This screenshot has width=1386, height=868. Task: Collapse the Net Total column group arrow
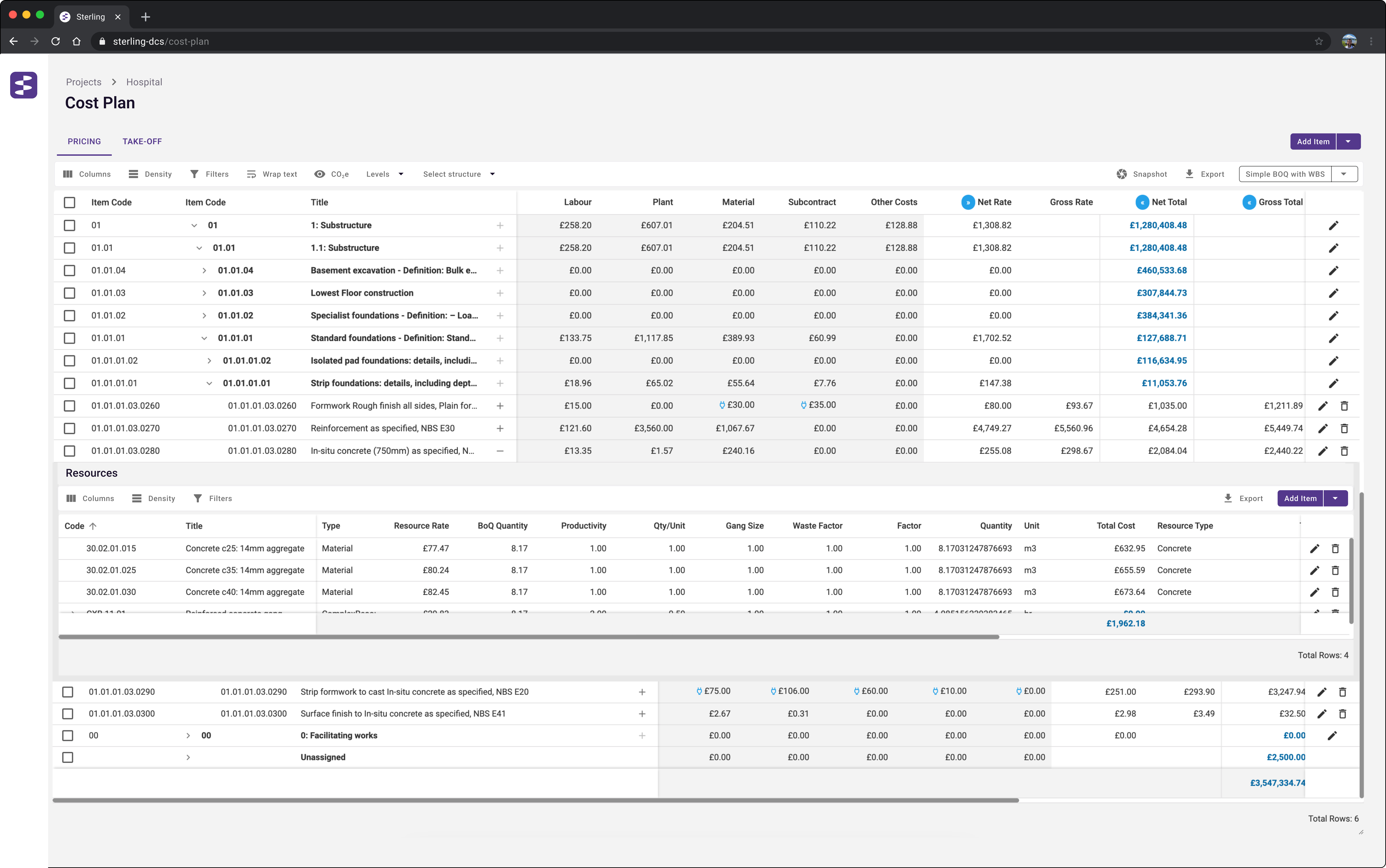[1142, 202]
